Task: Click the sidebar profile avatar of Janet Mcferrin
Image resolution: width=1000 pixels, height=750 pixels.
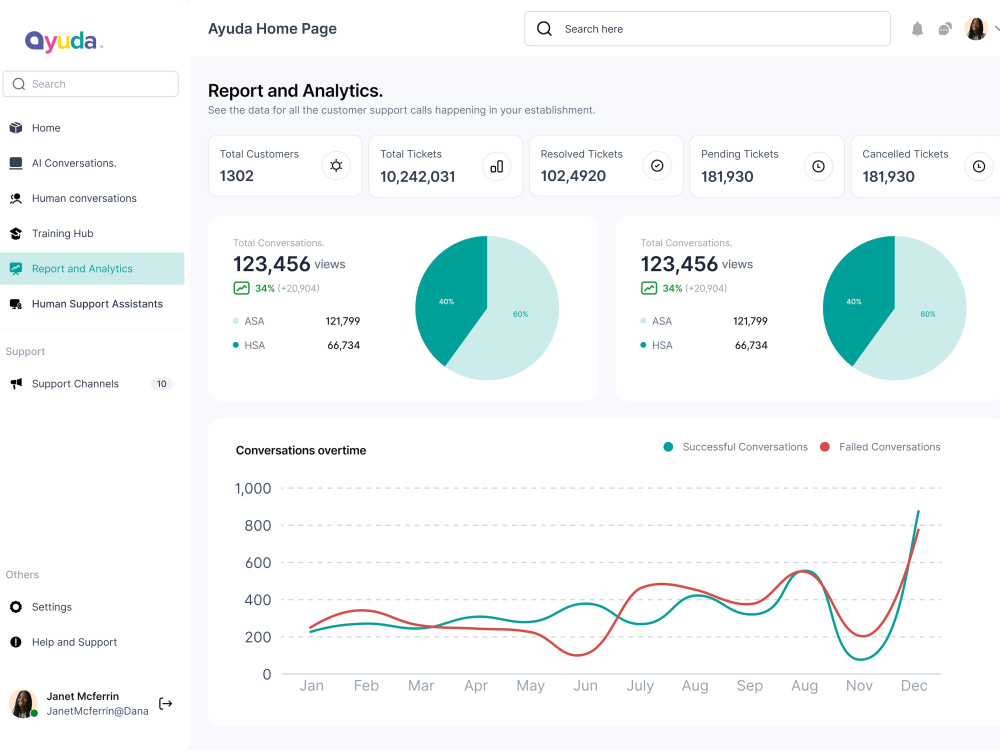Action: point(23,703)
